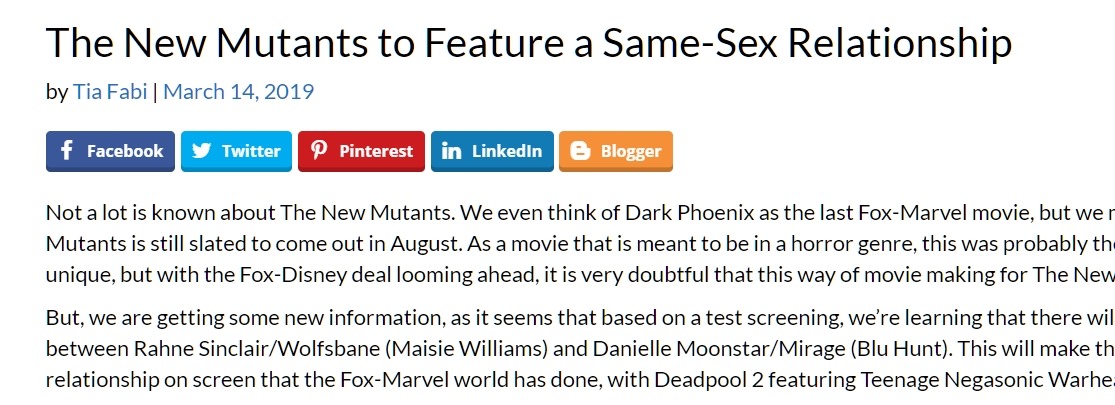
Task: Share article via the Facebook button label
Action: click(x=125, y=151)
